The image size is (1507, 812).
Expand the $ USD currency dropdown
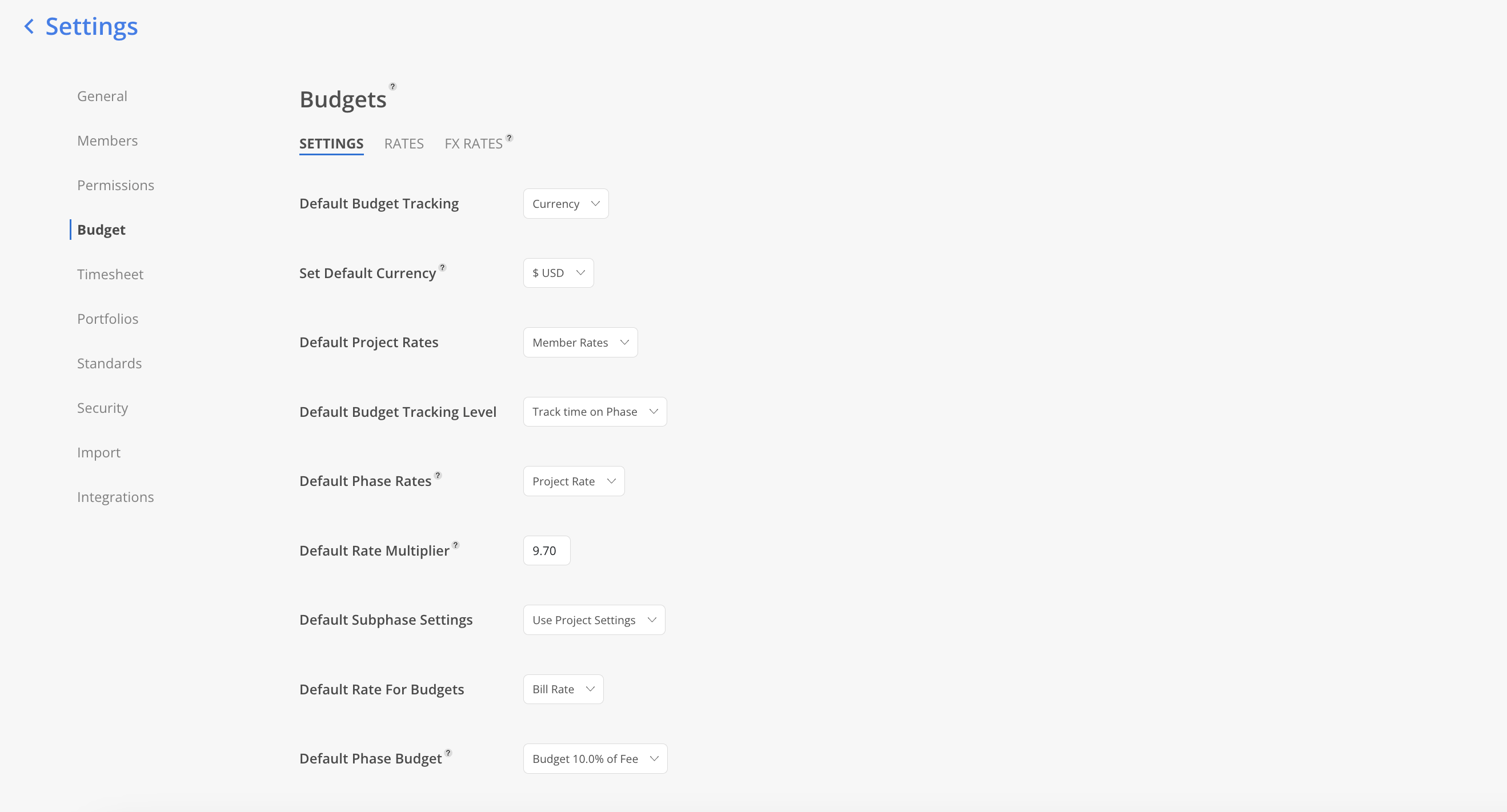[x=558, y=273]
